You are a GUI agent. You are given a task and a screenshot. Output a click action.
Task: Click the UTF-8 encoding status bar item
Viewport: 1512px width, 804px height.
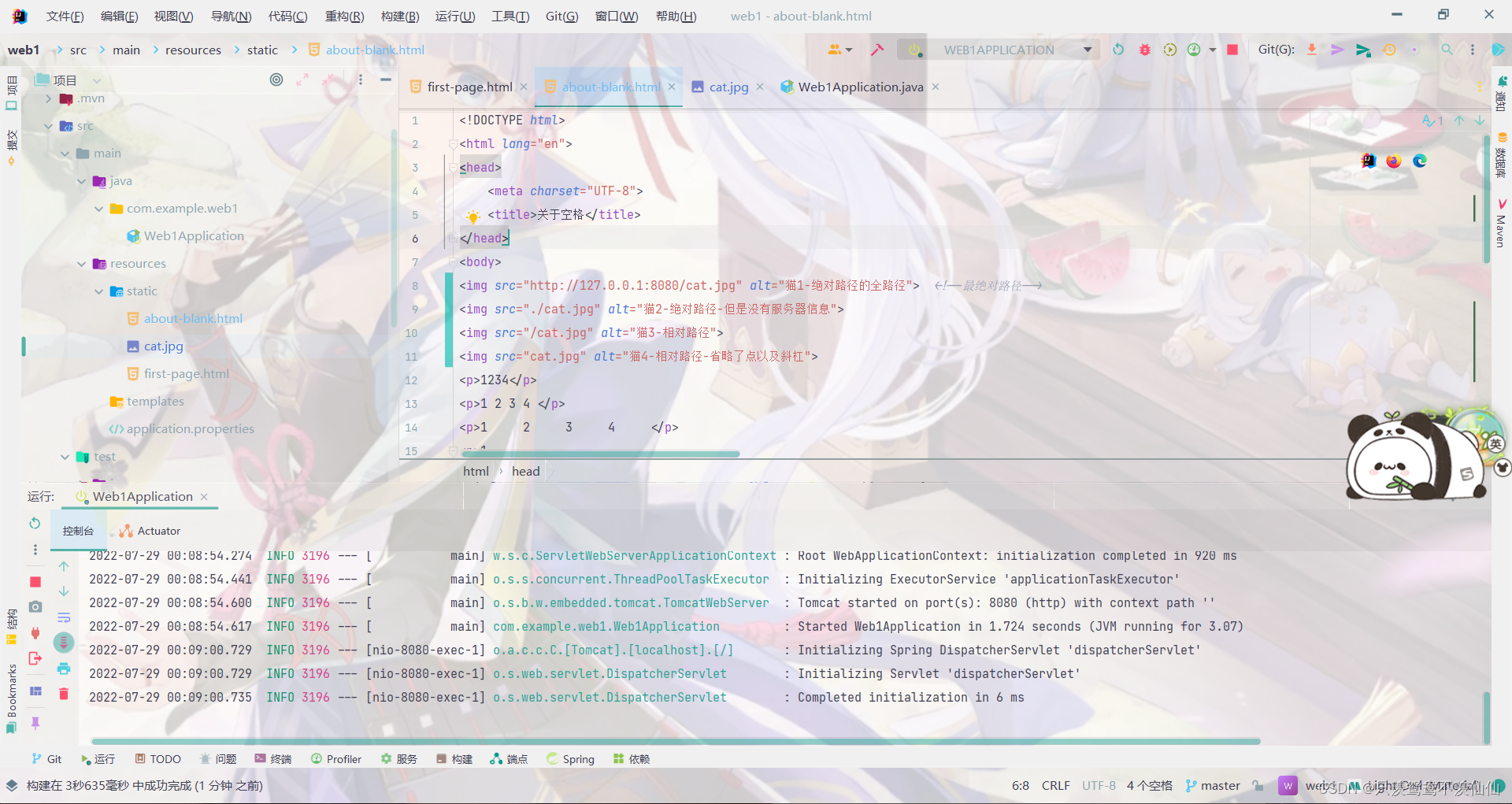click(x=1099, y=785)
